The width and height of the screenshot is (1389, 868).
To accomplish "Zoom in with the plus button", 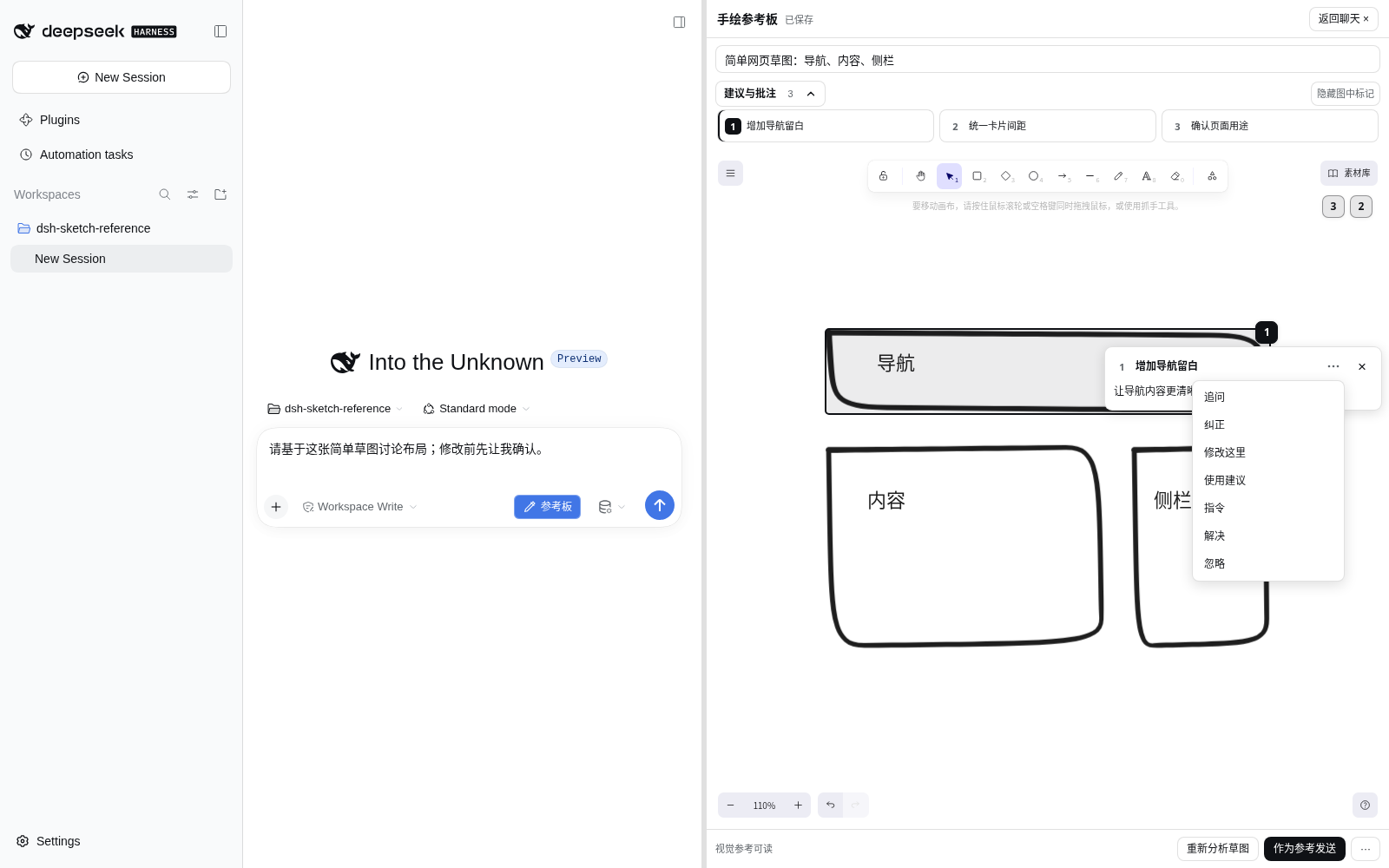I will 798,806.
